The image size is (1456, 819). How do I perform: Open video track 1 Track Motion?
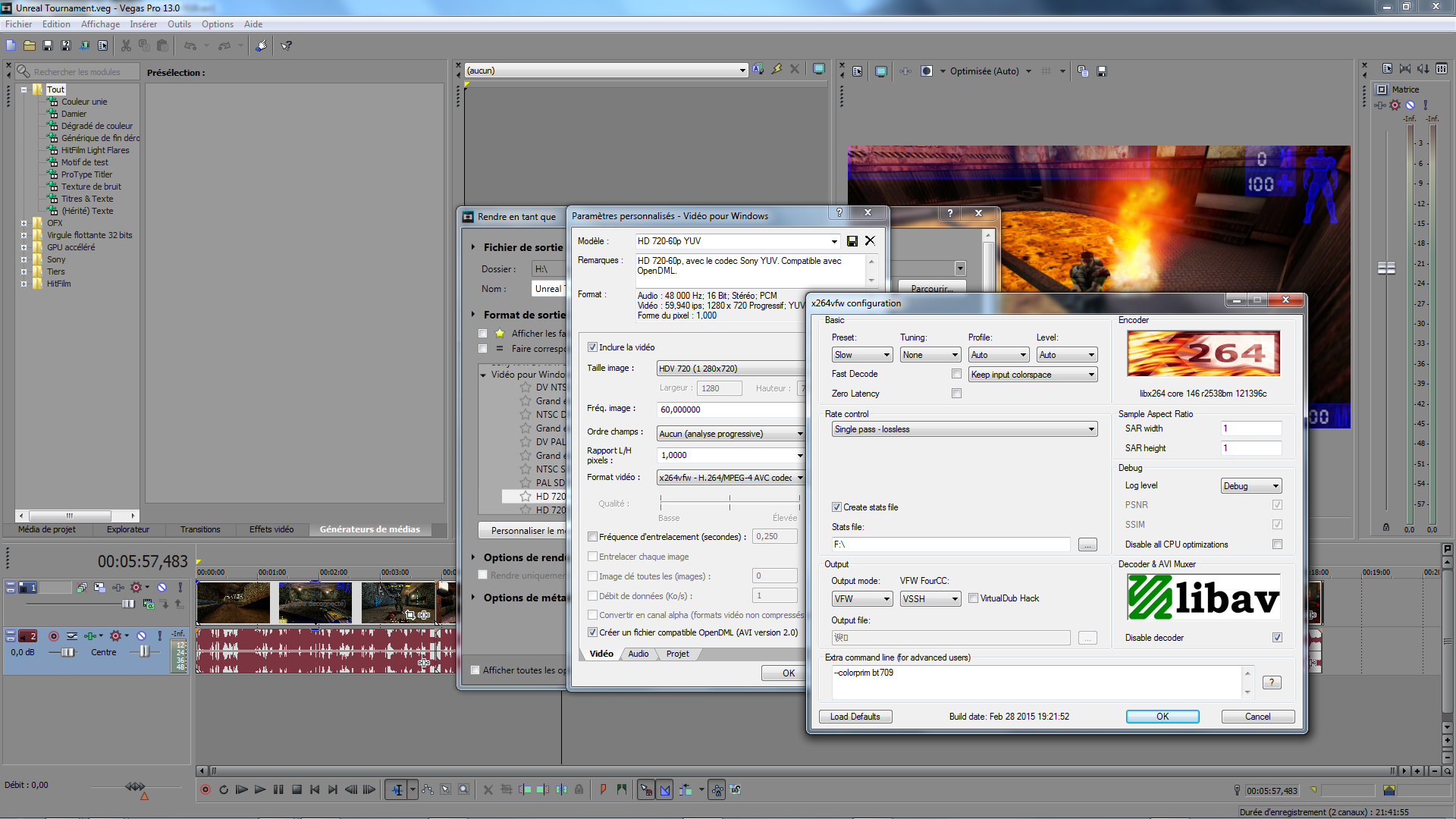click(x=100, y=587)
